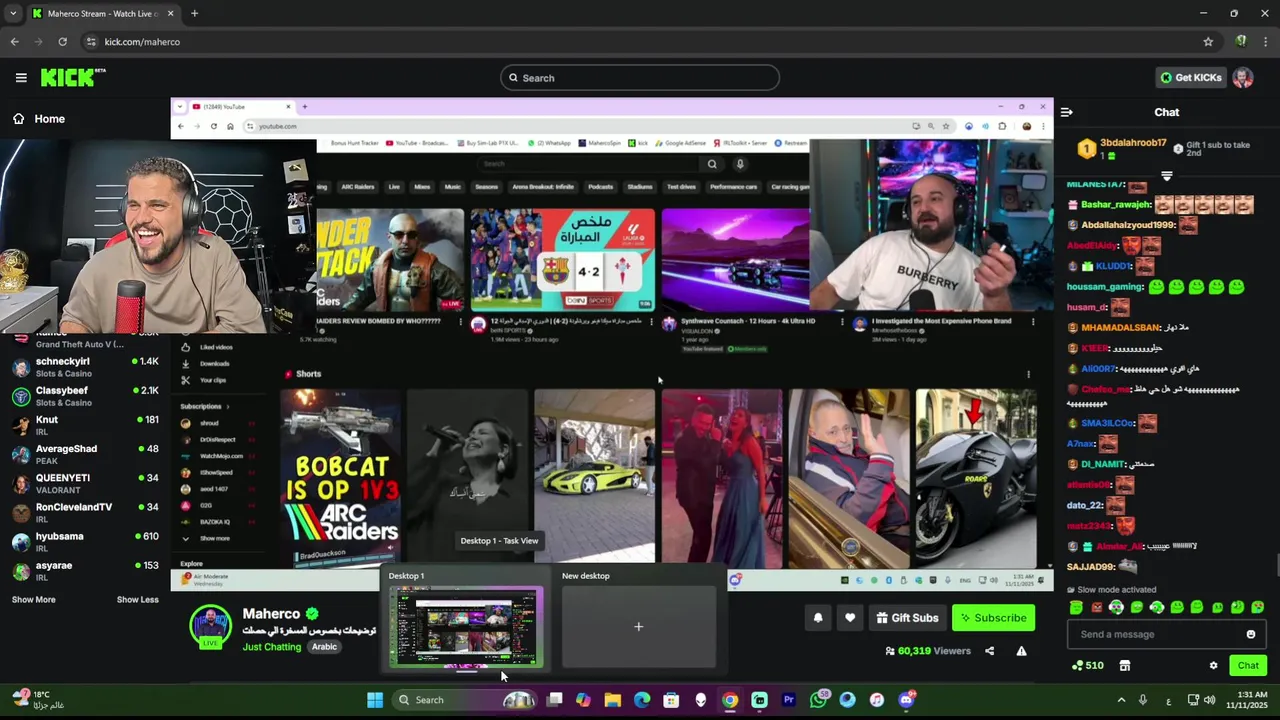Click the Task View taskbar icon
The image size is (1280, 720).
[x=555, y=700]
